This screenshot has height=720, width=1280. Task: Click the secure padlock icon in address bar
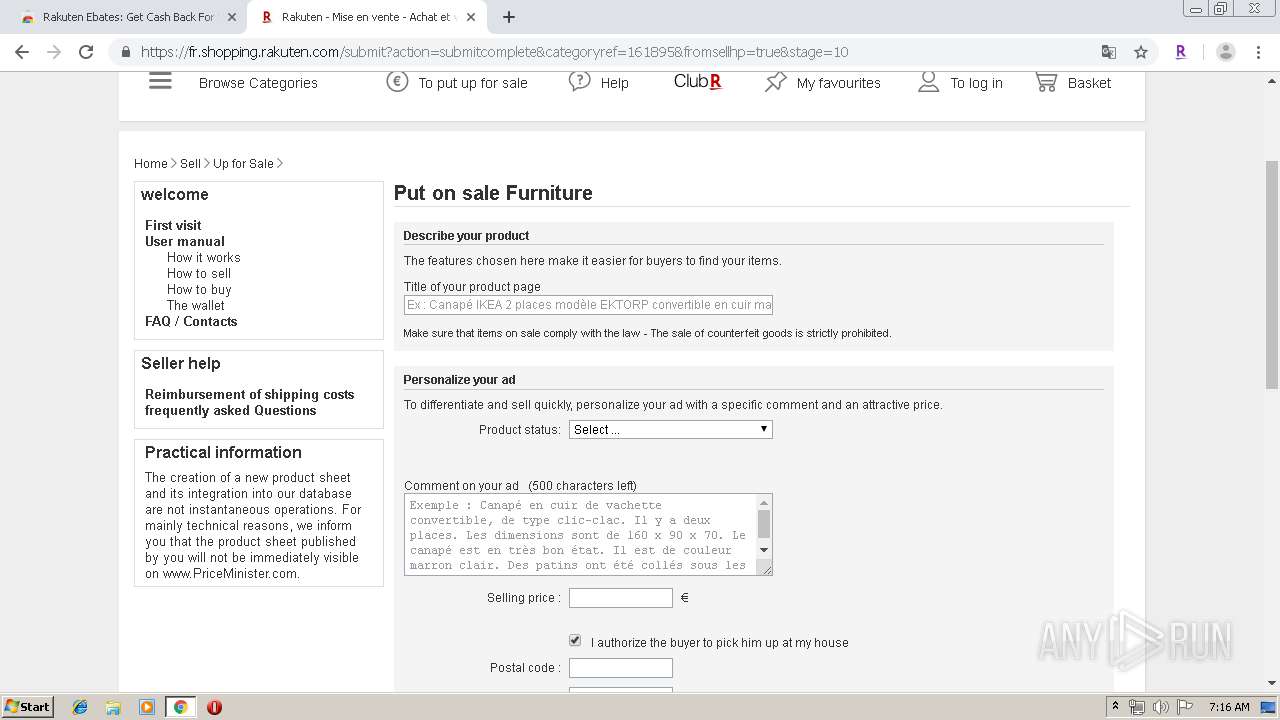126,52
